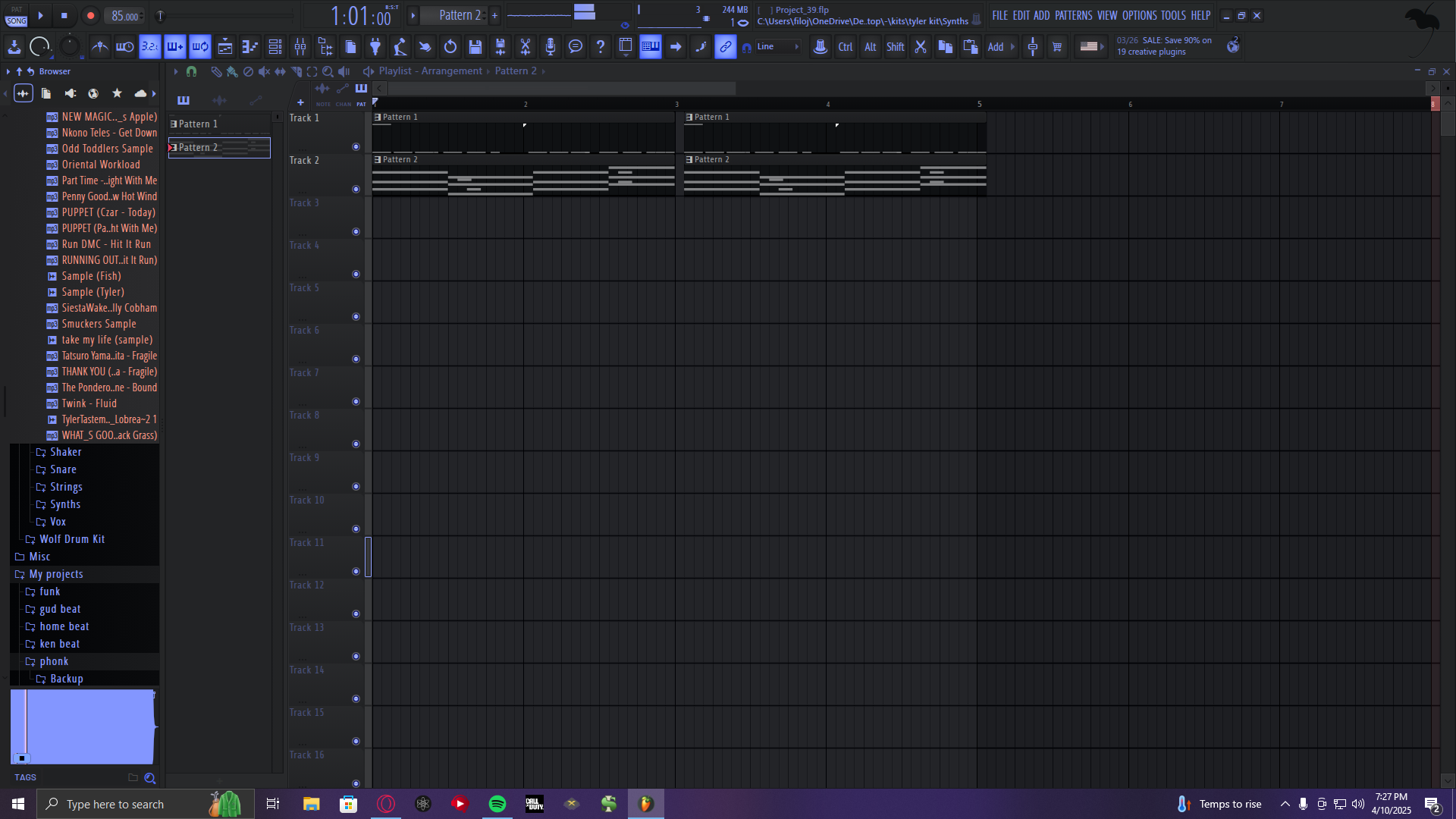Open the mixer from the toolbar
This screenshot has width=1456, height=819.
tap(300, 47)
